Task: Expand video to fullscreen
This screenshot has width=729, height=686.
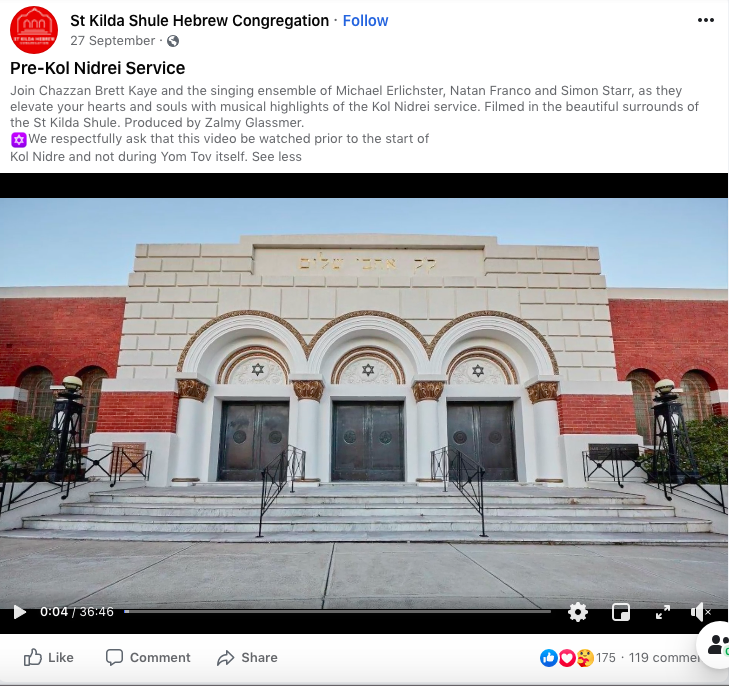Action: click(x=663, y=612)
